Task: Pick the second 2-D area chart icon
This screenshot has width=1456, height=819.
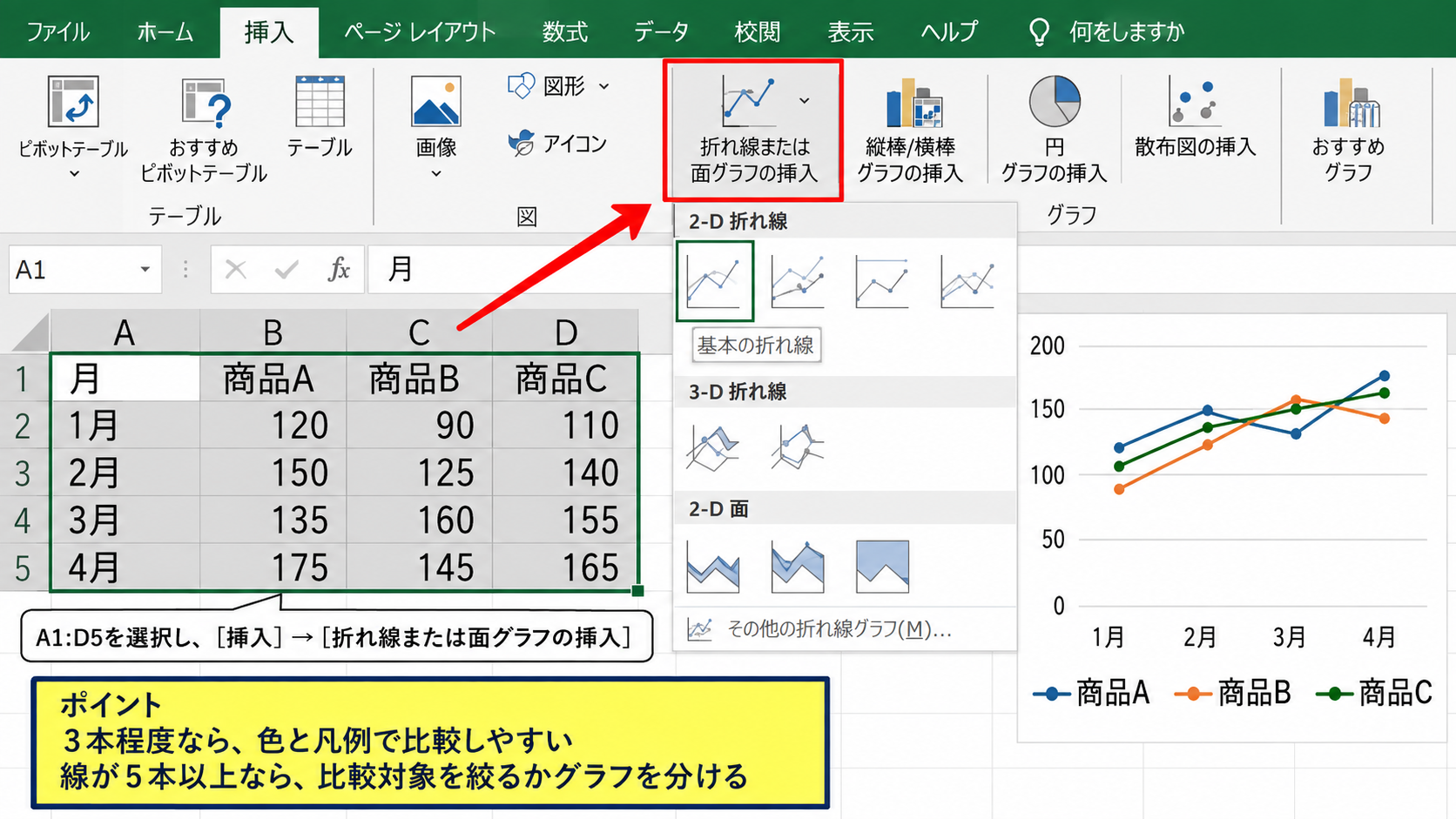Action: [798, 567]
